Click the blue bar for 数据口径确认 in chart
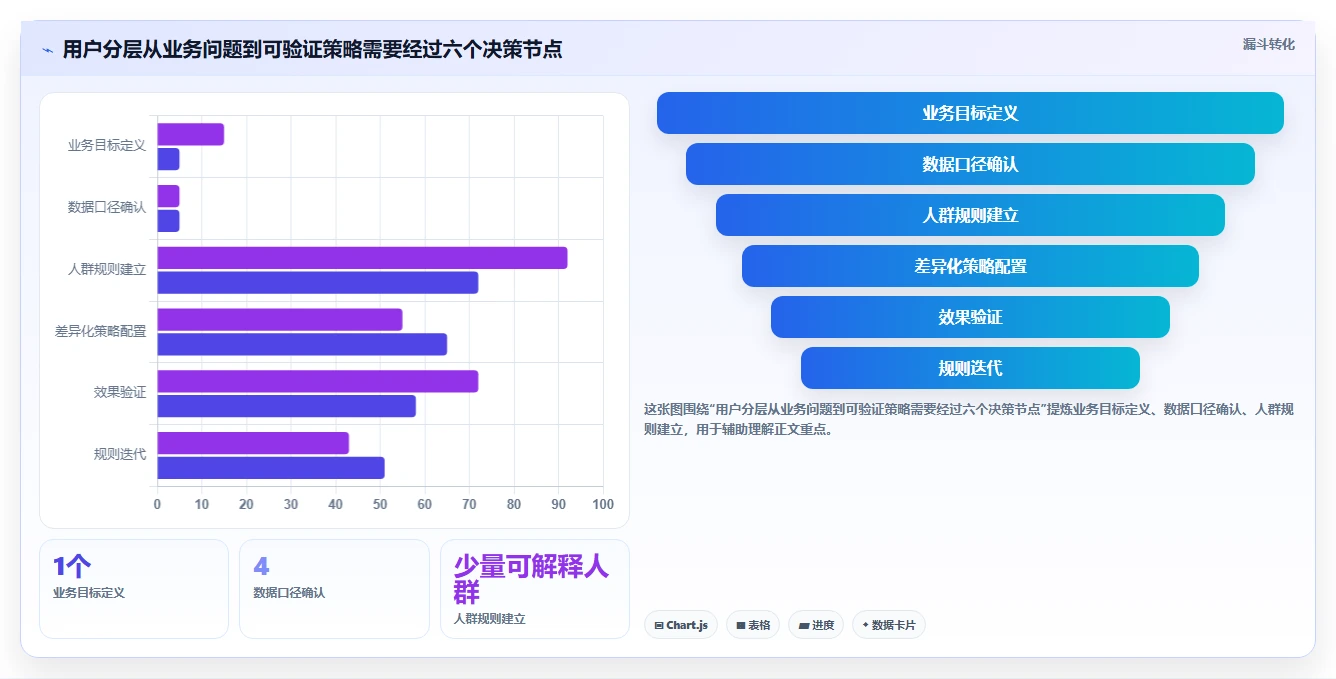The image size is (1336, 679). pyautogui.click(x=168, y=221)
